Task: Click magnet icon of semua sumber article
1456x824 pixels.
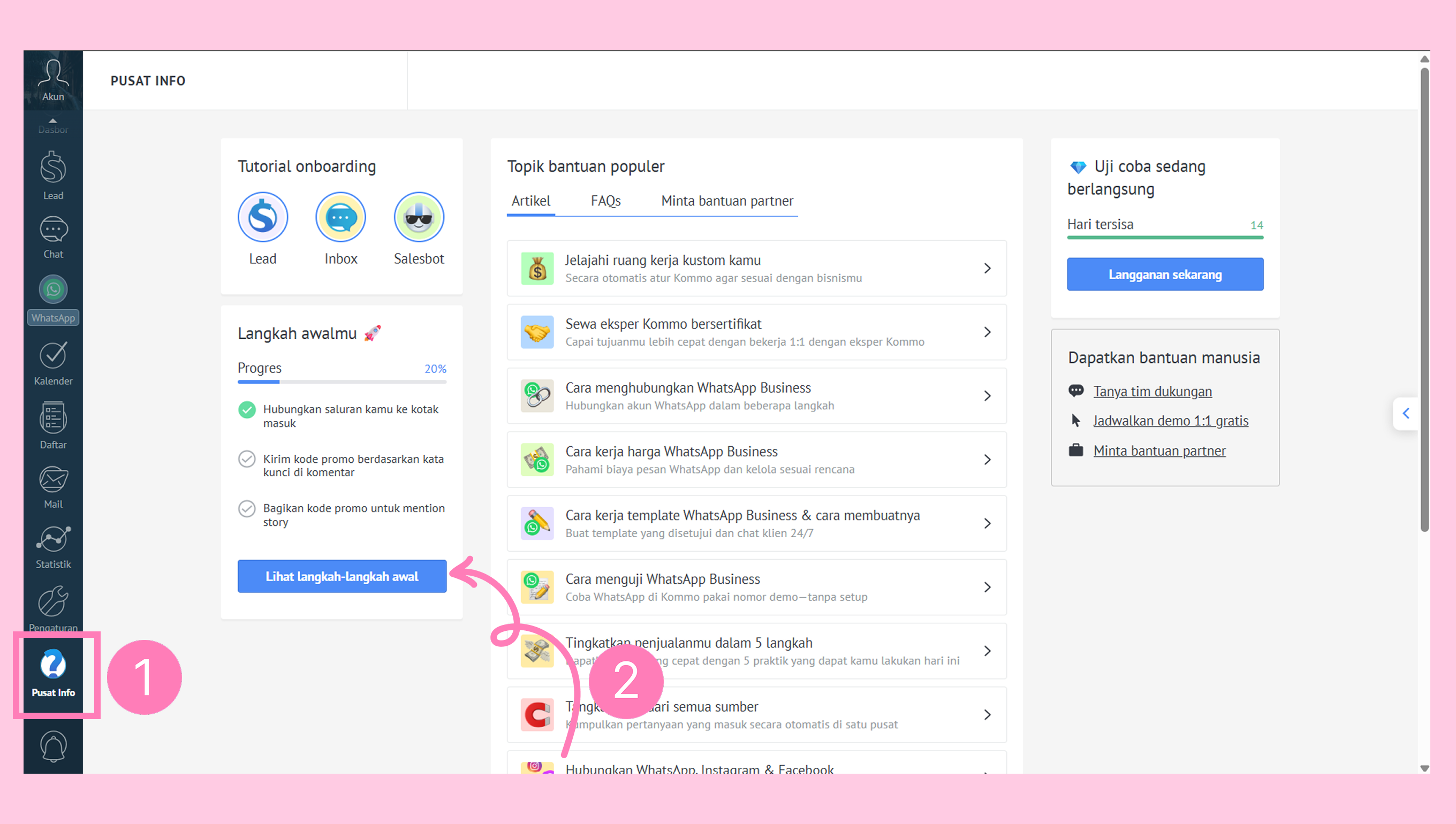Action: tap(537, 715)
